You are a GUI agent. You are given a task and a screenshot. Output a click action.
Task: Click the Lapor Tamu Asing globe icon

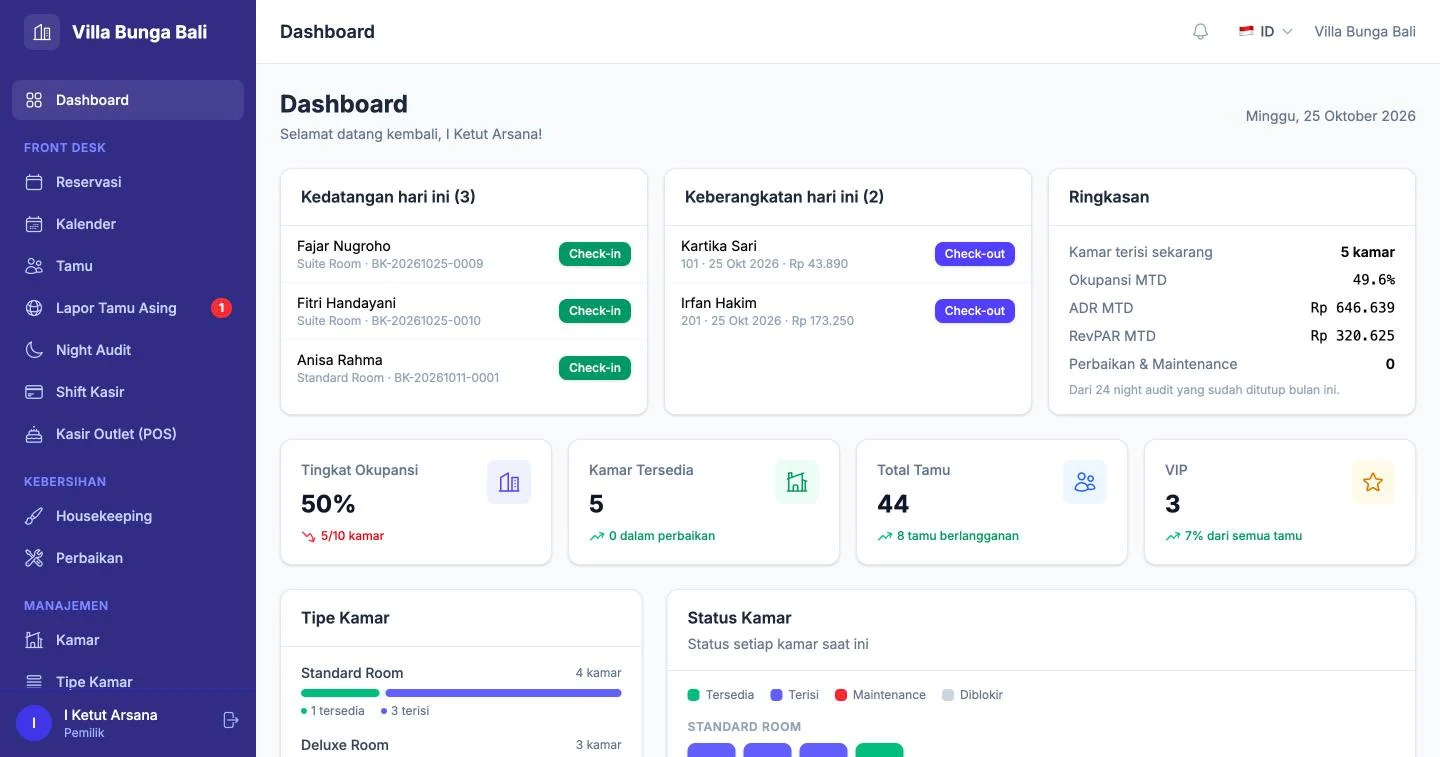coord(34,308)
